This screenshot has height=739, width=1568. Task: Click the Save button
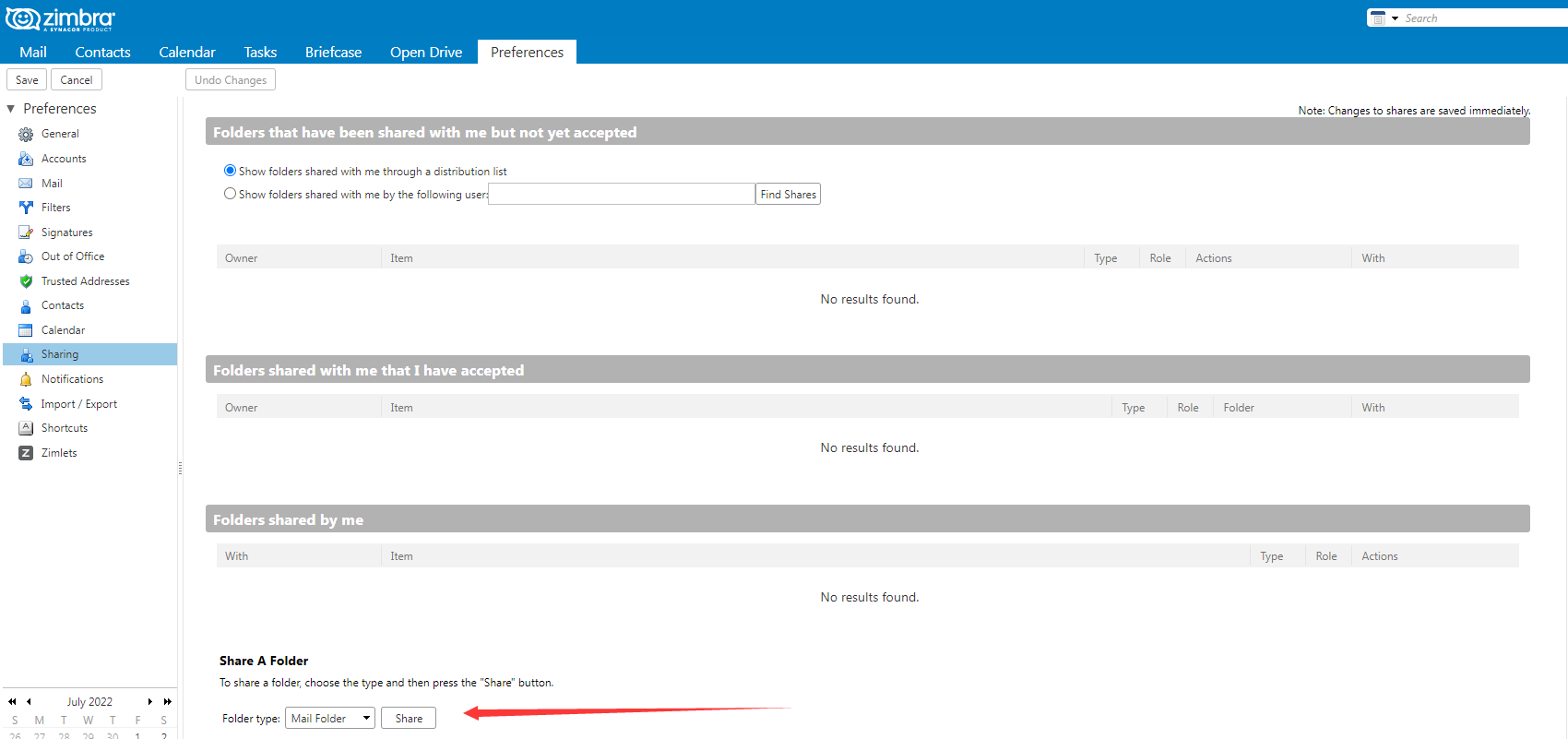click(x=27, y=80)
